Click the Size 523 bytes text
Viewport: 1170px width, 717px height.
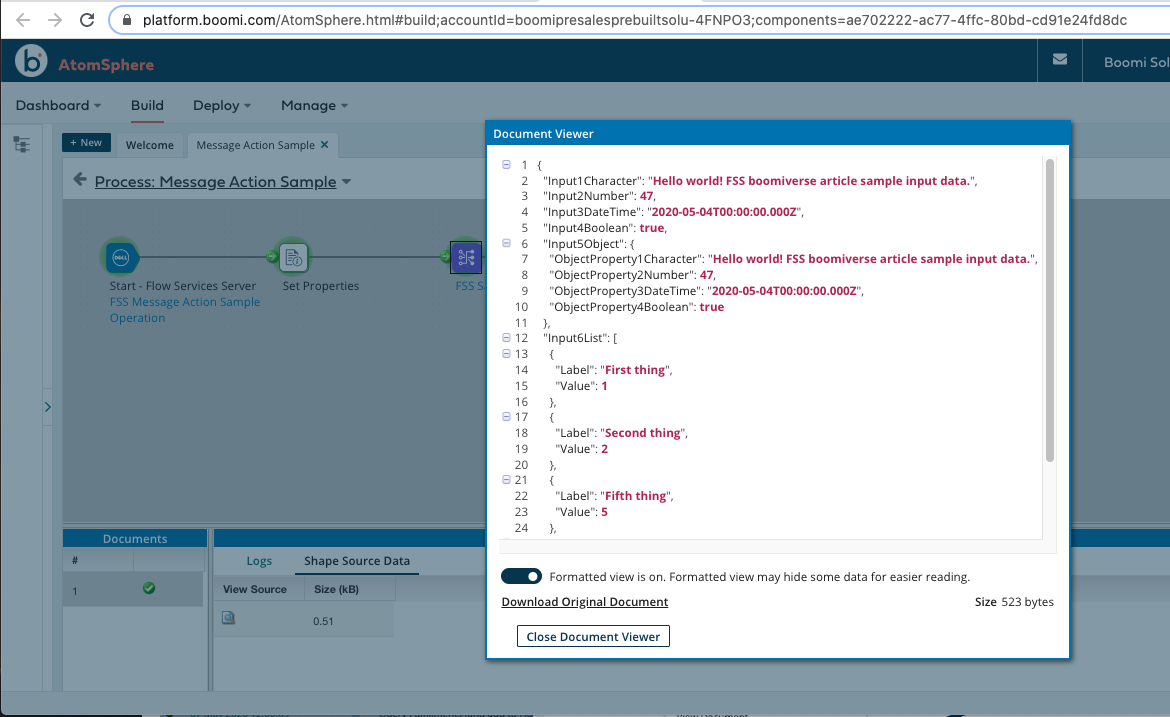click(1014, 601)
